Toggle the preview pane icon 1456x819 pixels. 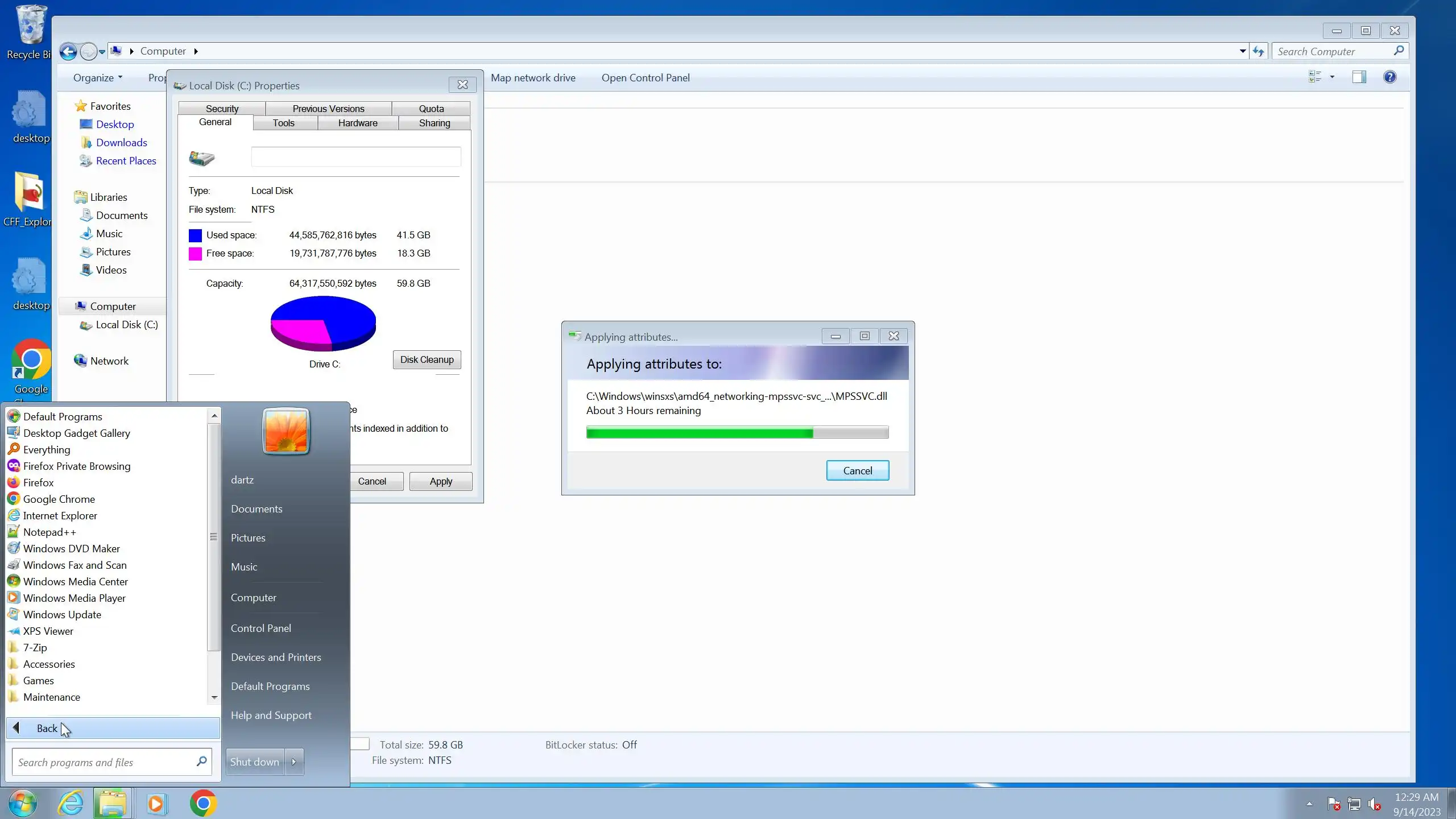(1359, 77)
